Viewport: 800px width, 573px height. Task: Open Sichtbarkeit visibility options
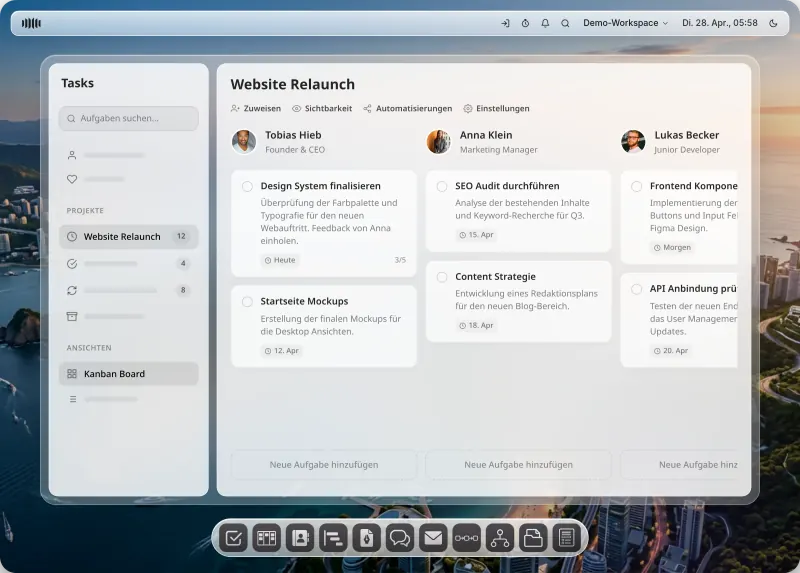[x=322, y=108]
